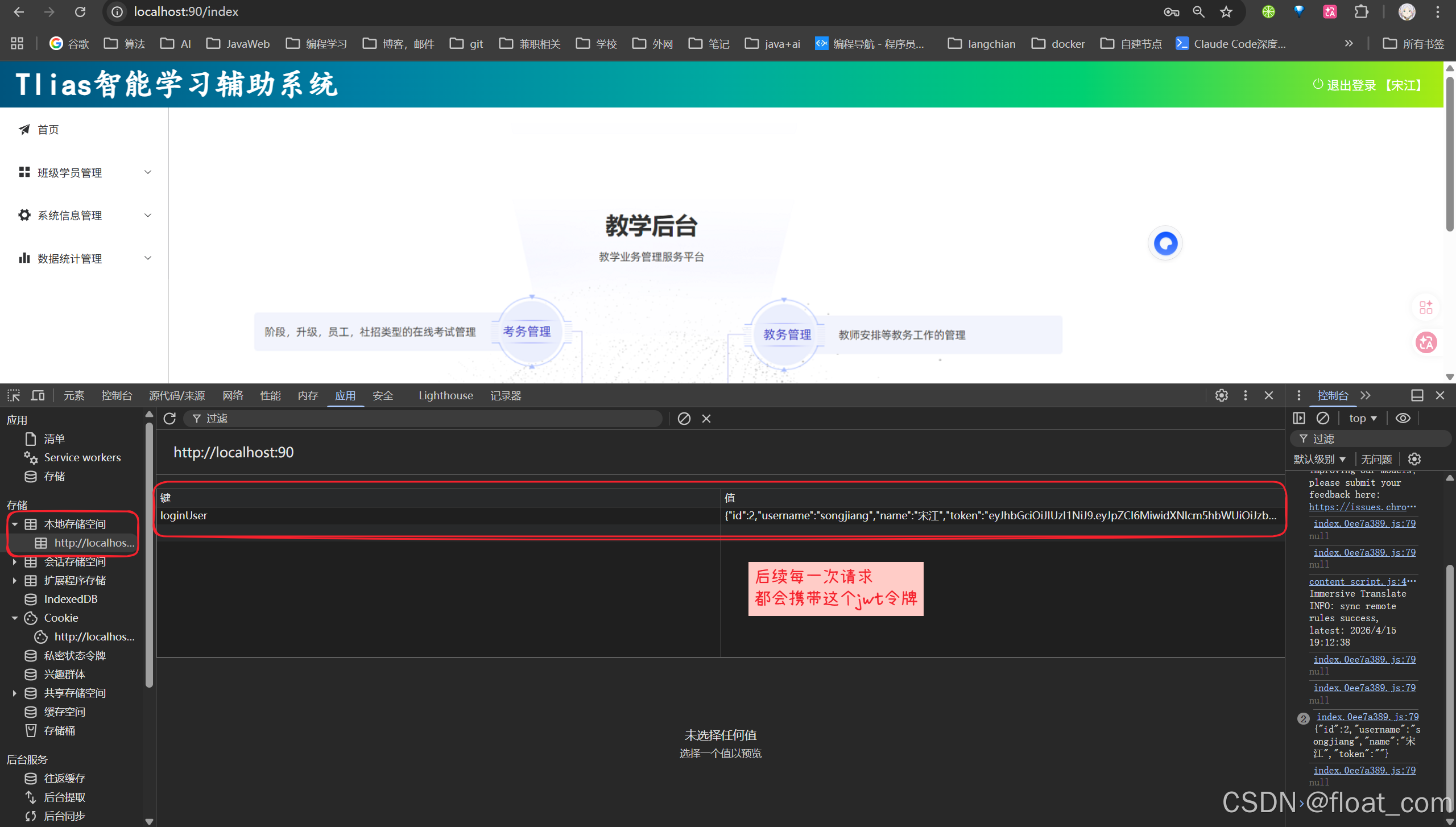Click the inspect element picker icon
Image resolution: width=1456 pixels, height=827 pixels.
(x=14, y=395)
